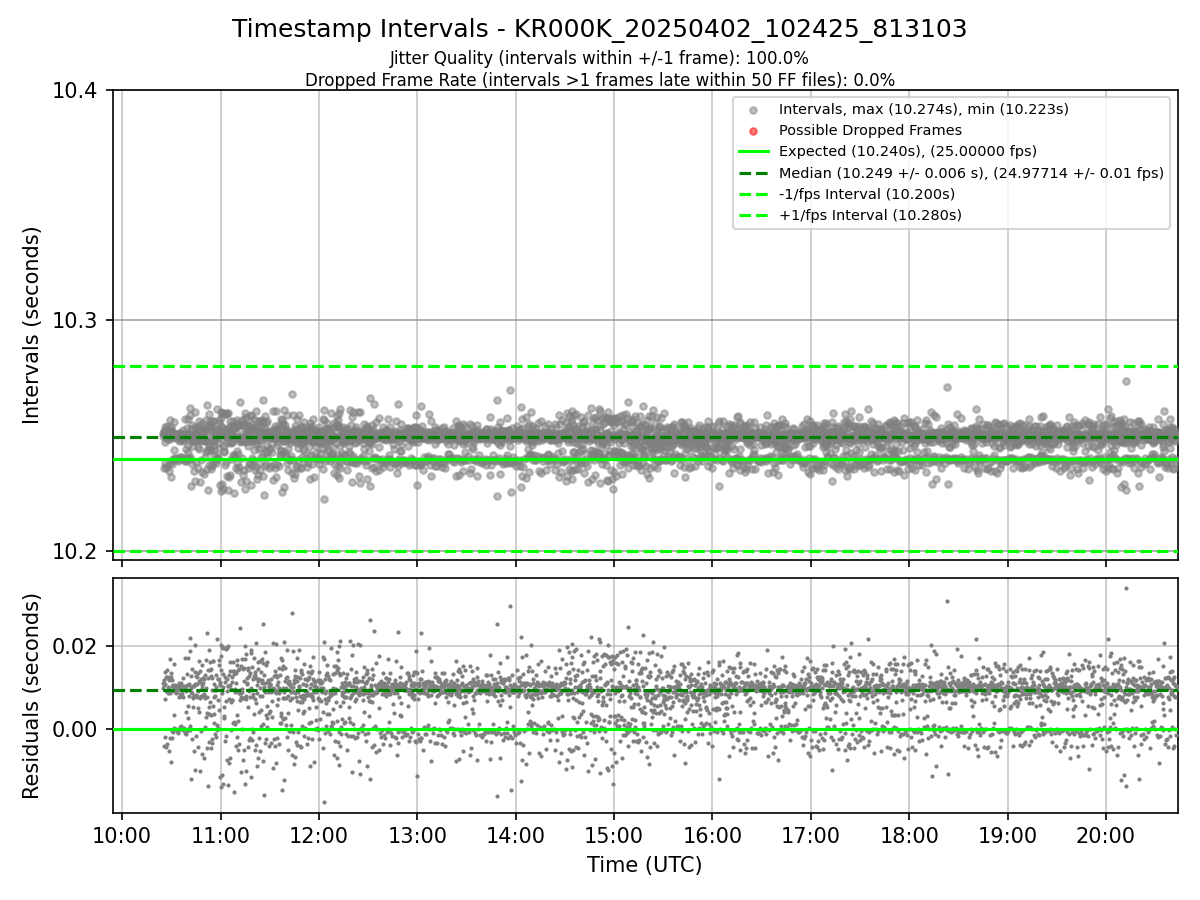Select legend entry '+1/fps Interval (10.280s)'
This screenshot has height=900, width=1200.
(870, 215)
